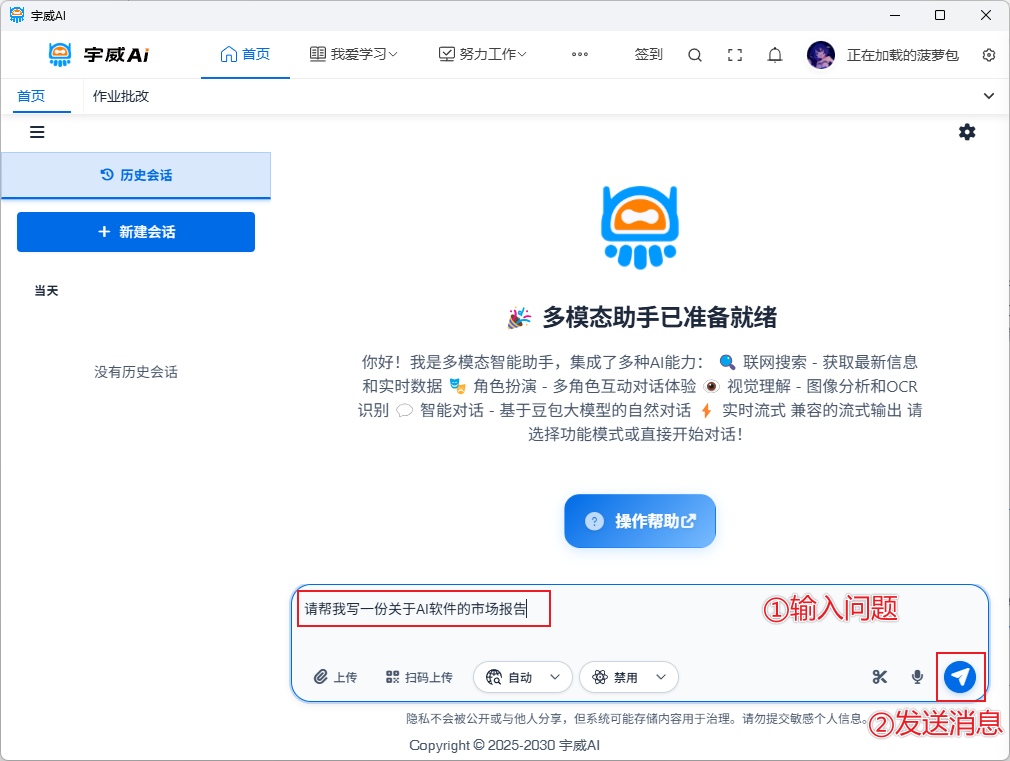The width and height of the screenshot is (1010, 761).
Task: Send the message with paper plane button
Action: tap(960, 677)
